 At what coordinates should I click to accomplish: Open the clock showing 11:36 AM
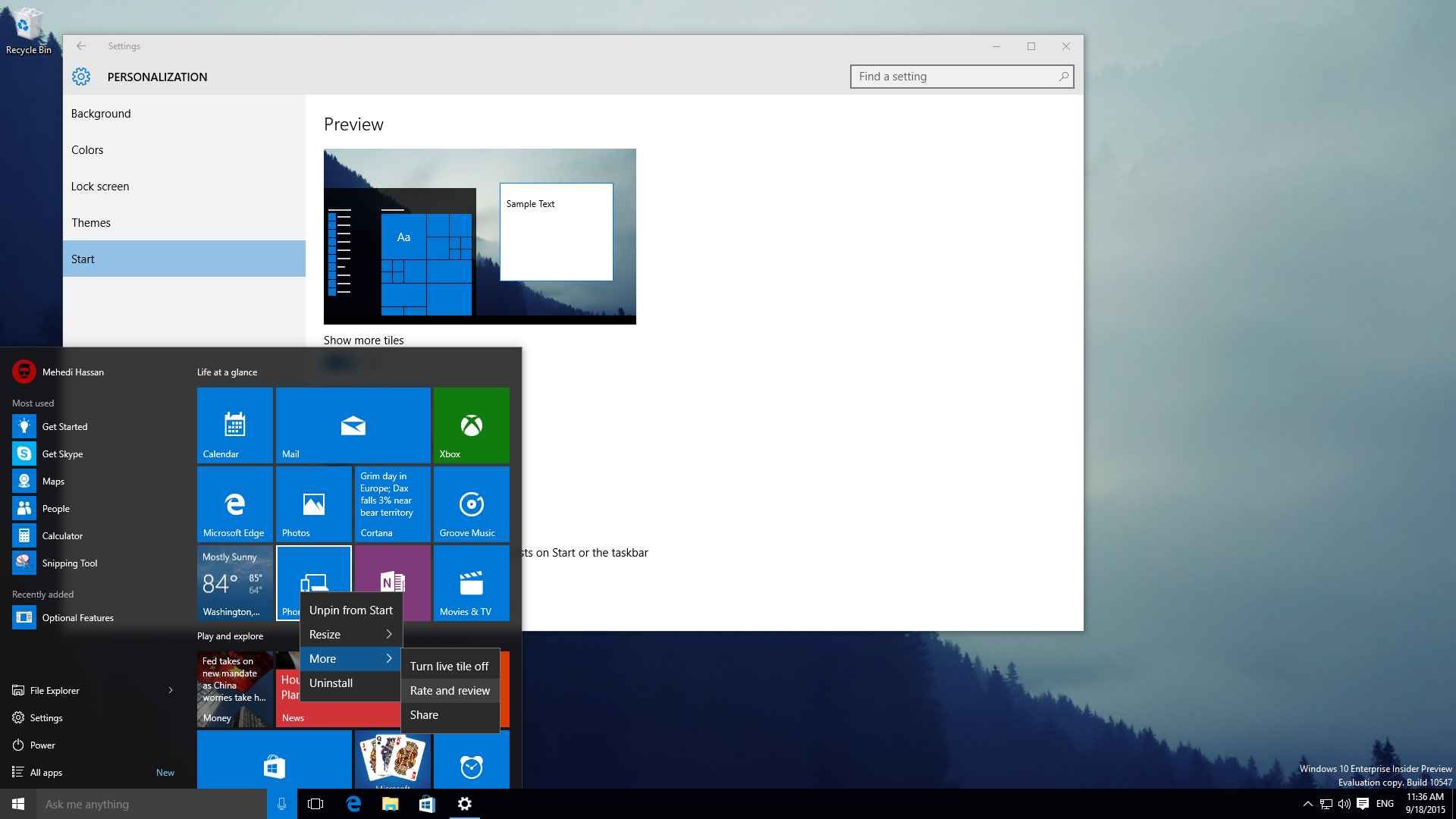[1426, 803]
